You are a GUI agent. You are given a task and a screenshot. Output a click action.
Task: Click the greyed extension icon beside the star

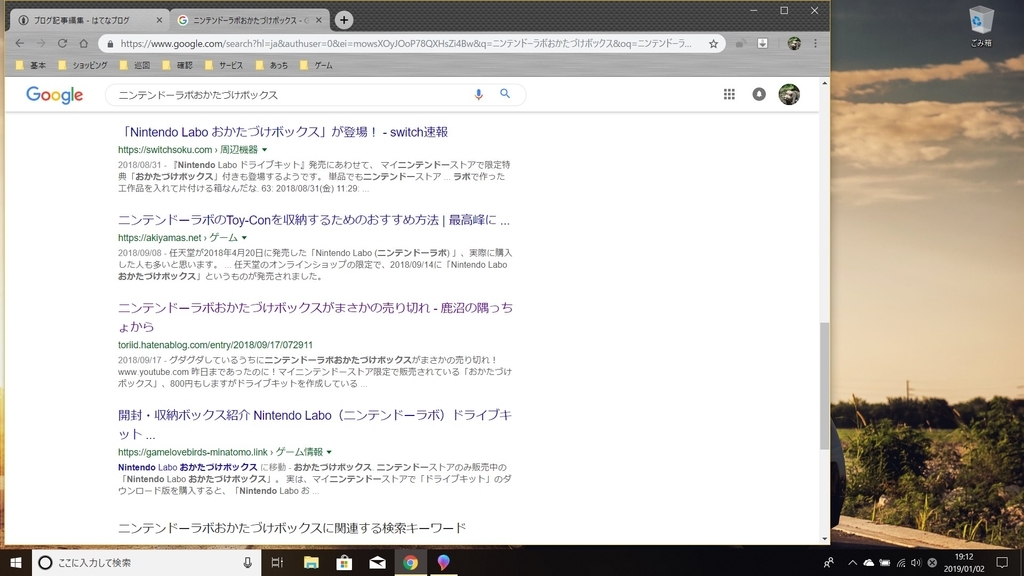click(740, 44)
